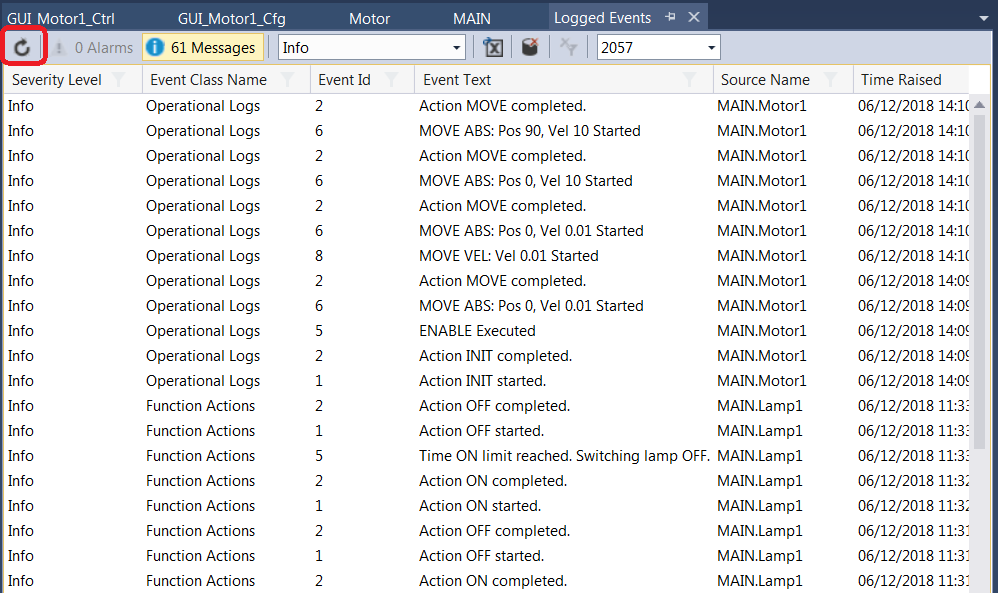Sort by Time Raised column header

pos(900,80)
